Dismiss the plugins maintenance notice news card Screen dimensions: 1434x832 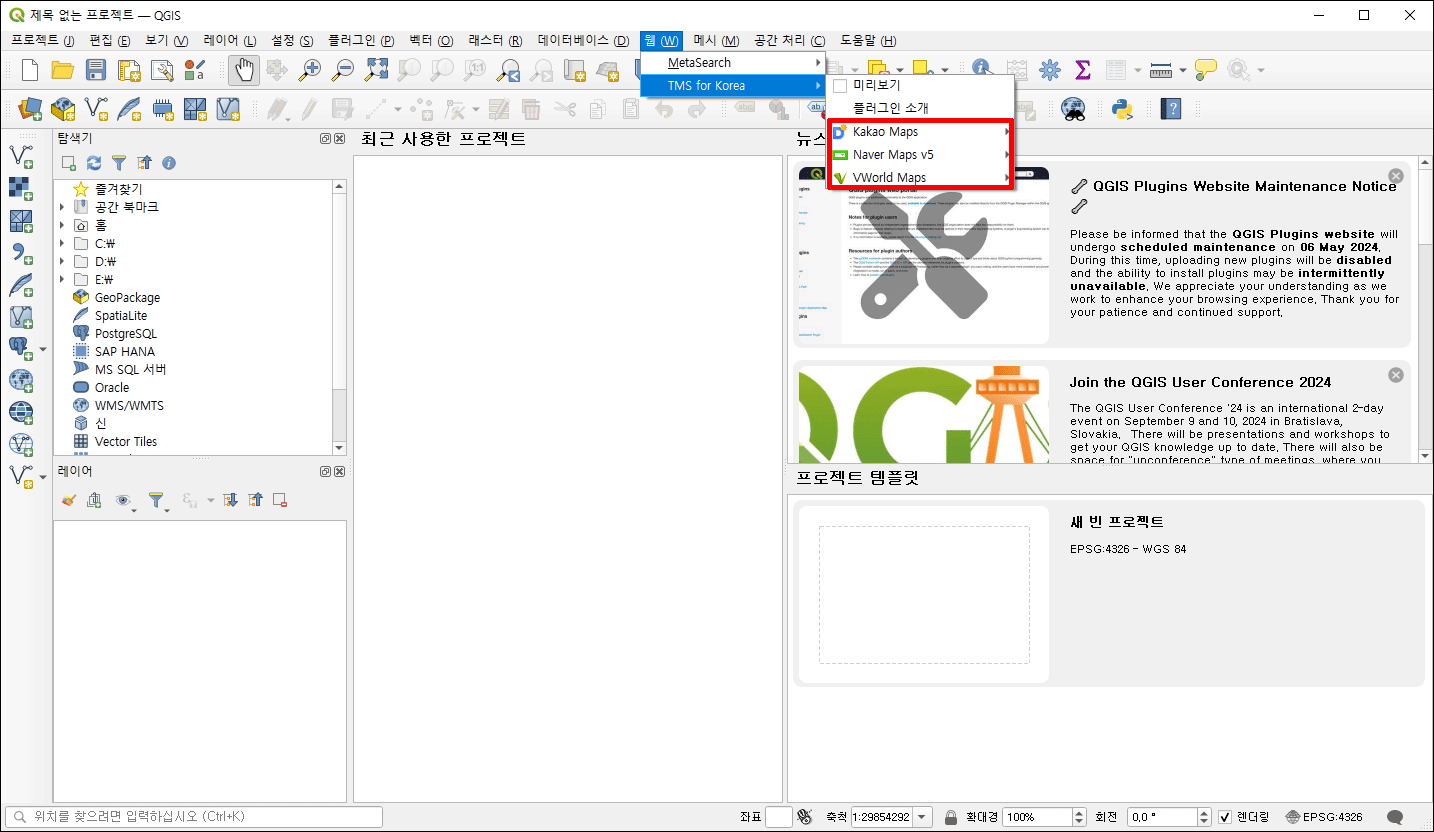pyautogui.click(x=1396, y=176)
